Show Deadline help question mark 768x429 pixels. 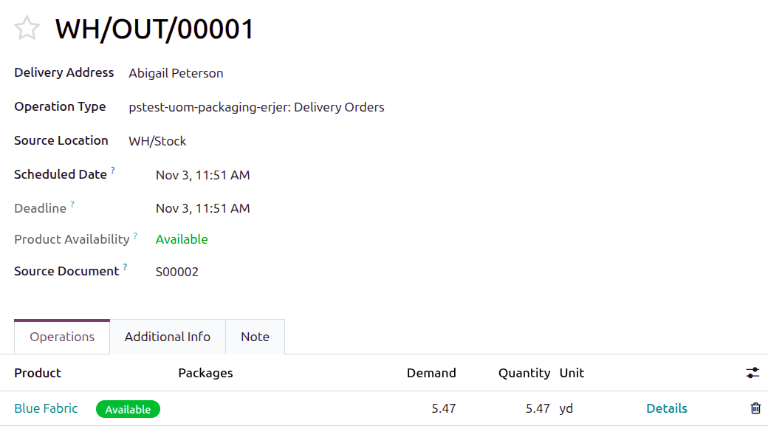(x=72, y=205)
